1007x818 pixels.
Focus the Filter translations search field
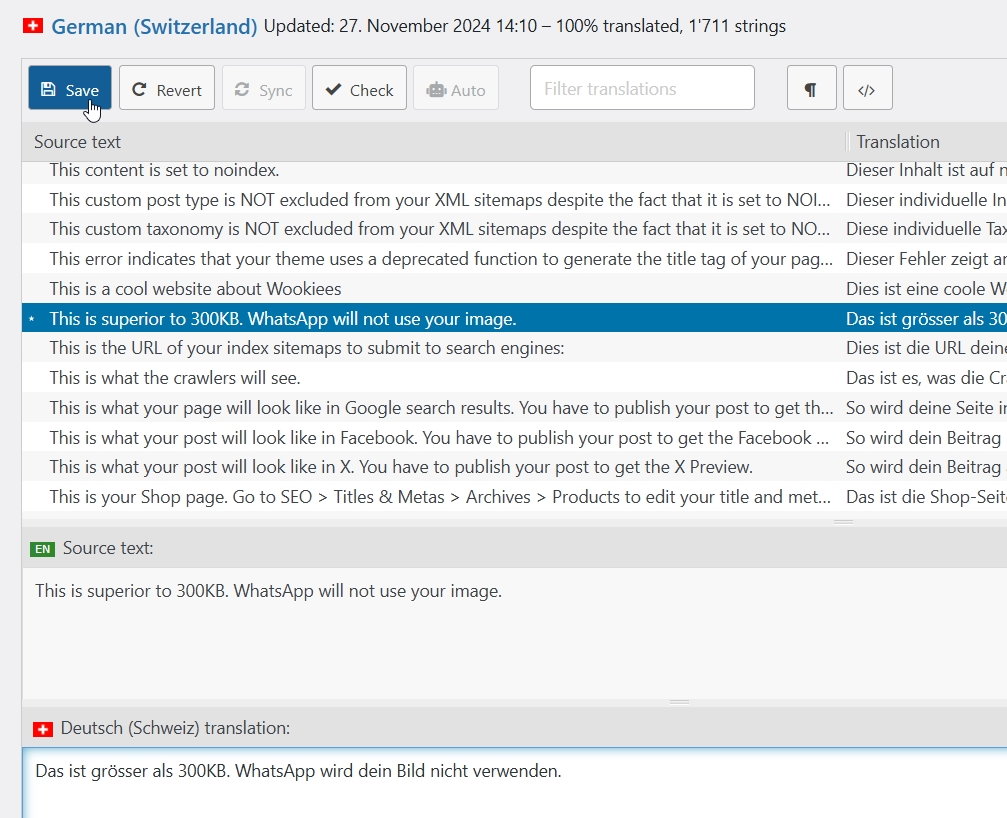(642, 89)
